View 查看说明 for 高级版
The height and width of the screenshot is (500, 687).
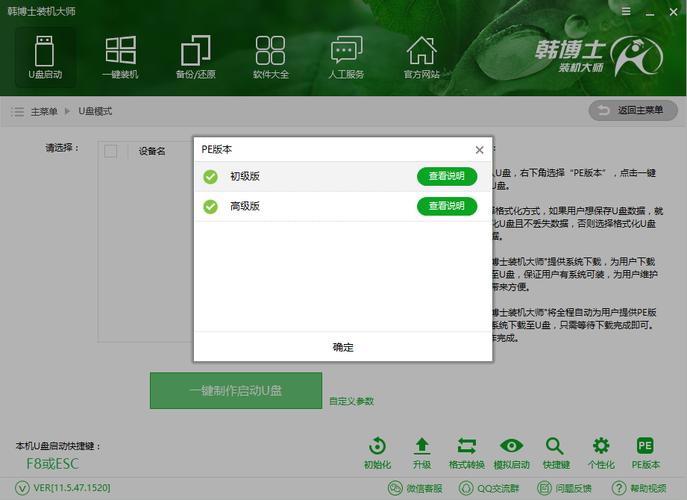point(447,206)
